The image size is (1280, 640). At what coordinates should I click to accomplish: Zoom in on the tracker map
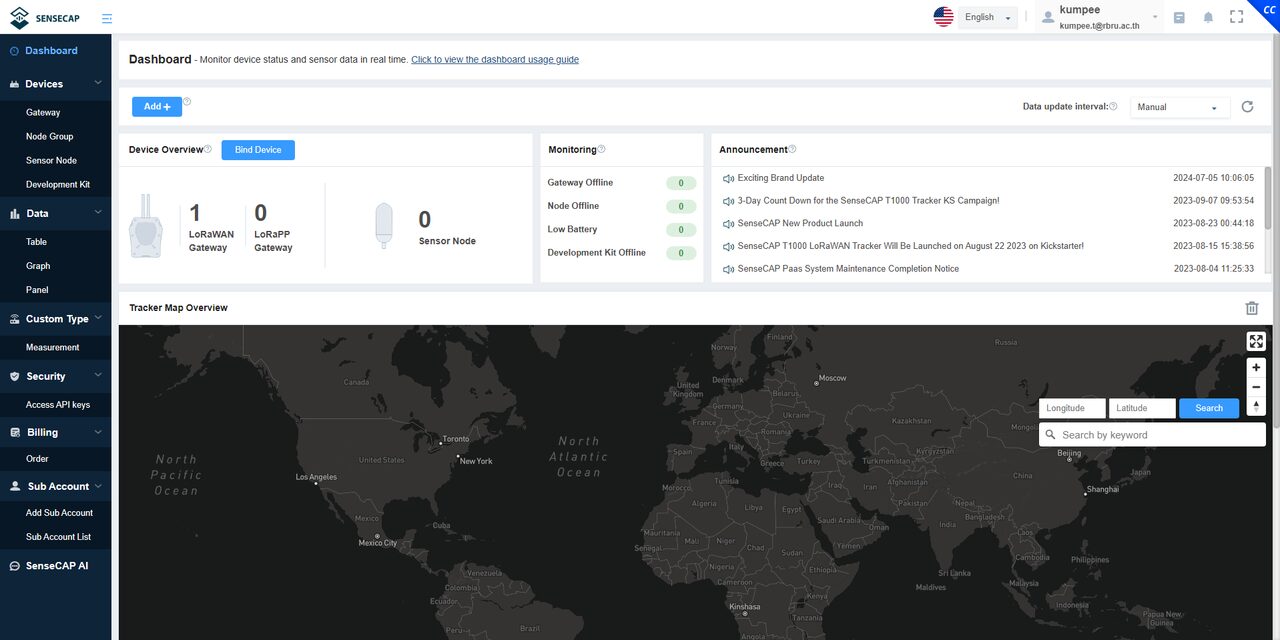pyautogui.click(x=1256, y=367)
